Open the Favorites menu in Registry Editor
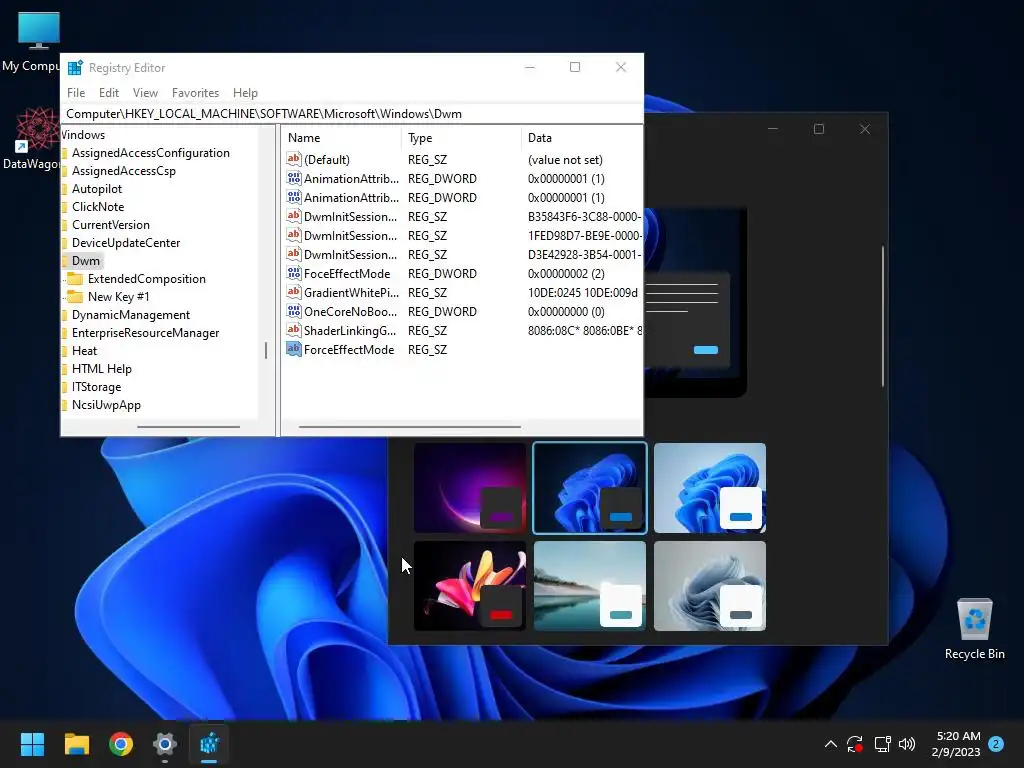Viewport: 1024px width, 768px height. point(195,93)
